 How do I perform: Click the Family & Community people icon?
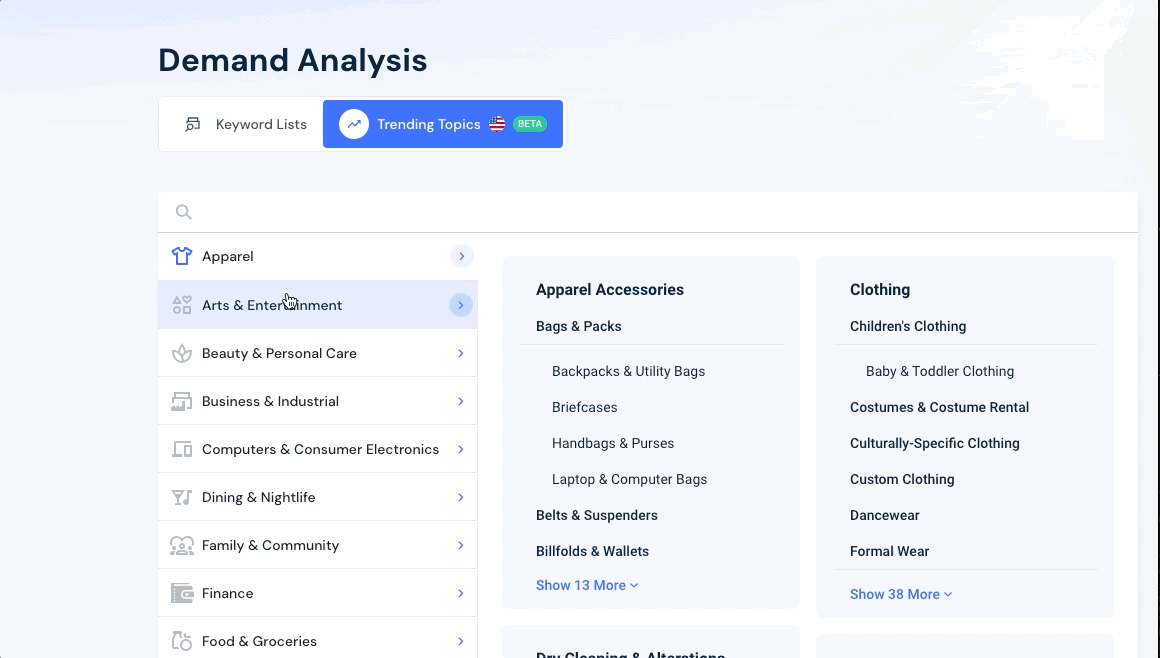click(x=181, y=545)
